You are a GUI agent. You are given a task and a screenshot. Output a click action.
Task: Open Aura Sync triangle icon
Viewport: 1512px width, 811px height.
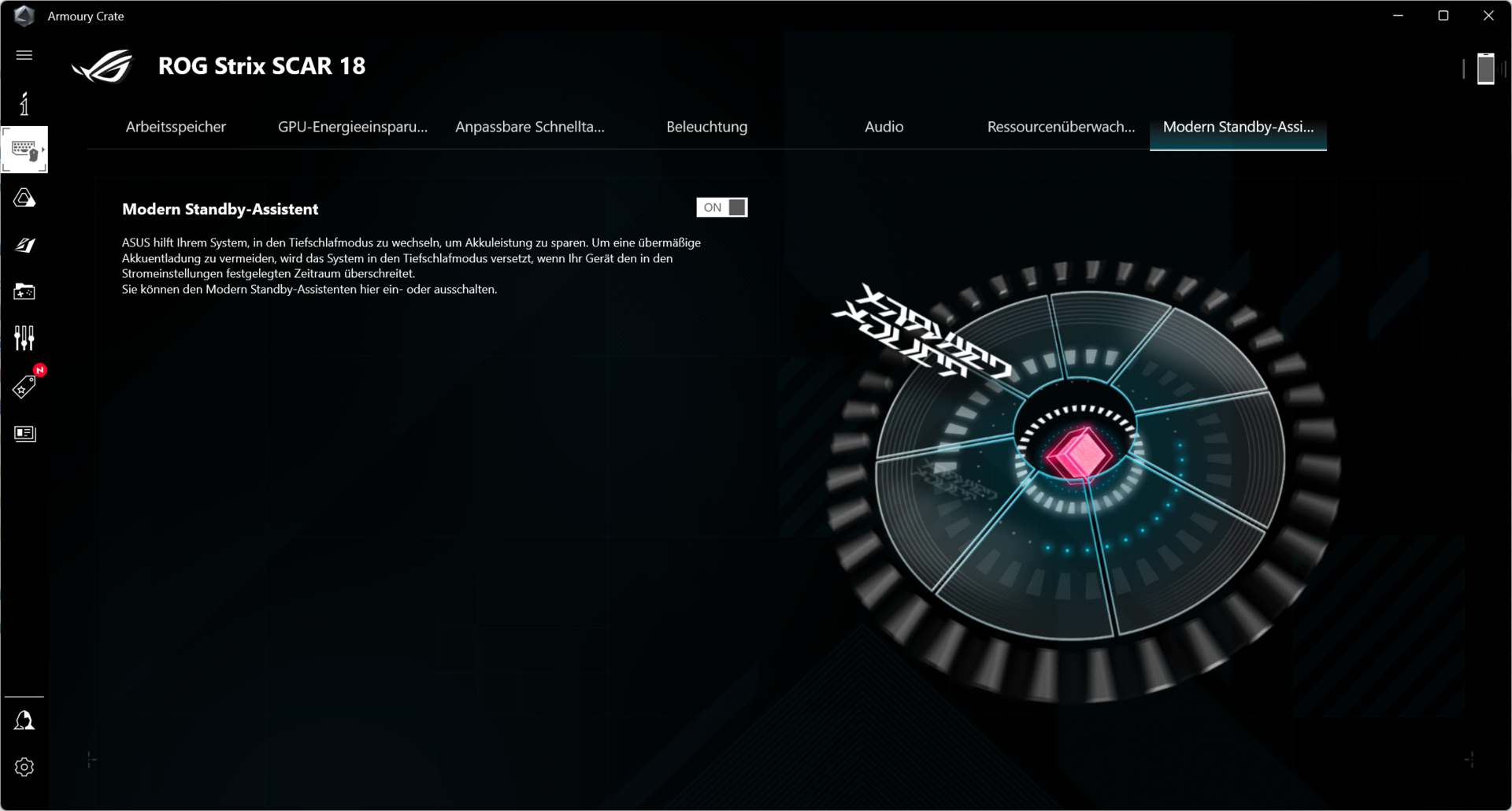(24, 198)
